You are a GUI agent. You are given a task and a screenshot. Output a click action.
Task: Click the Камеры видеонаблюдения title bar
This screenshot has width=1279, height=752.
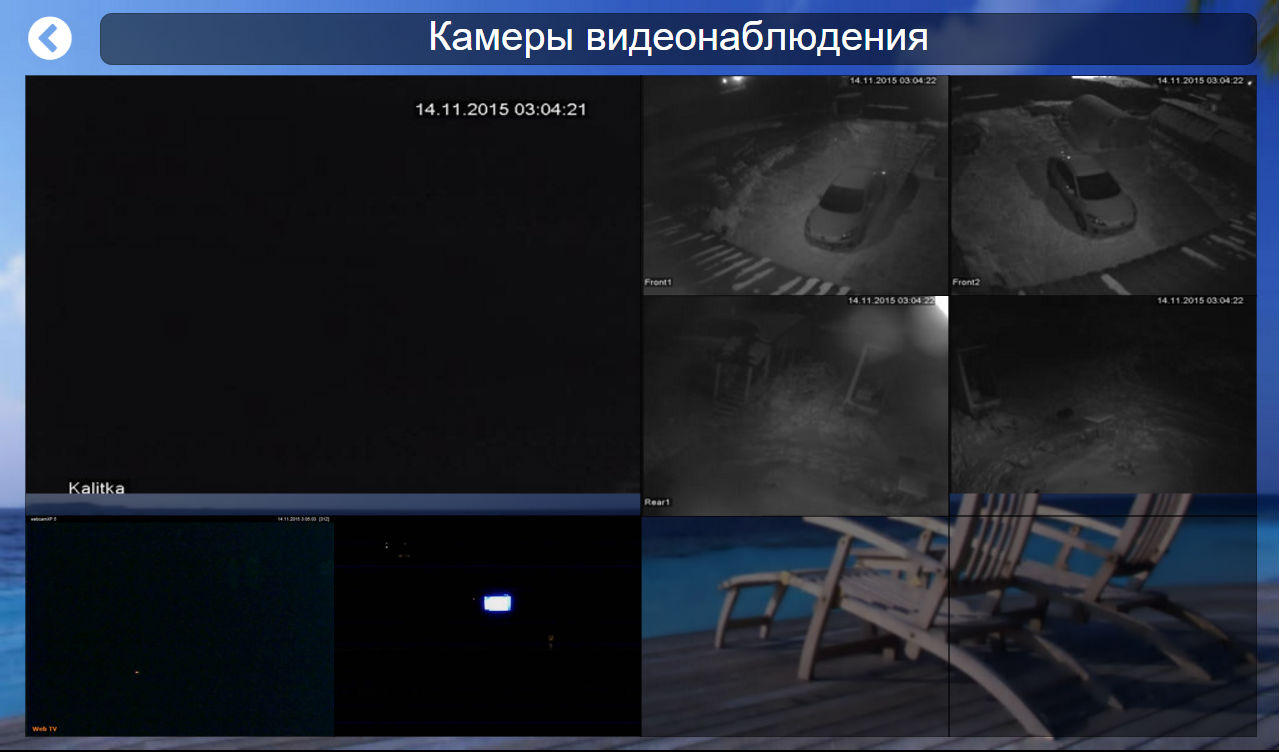(x=678, y=39)
